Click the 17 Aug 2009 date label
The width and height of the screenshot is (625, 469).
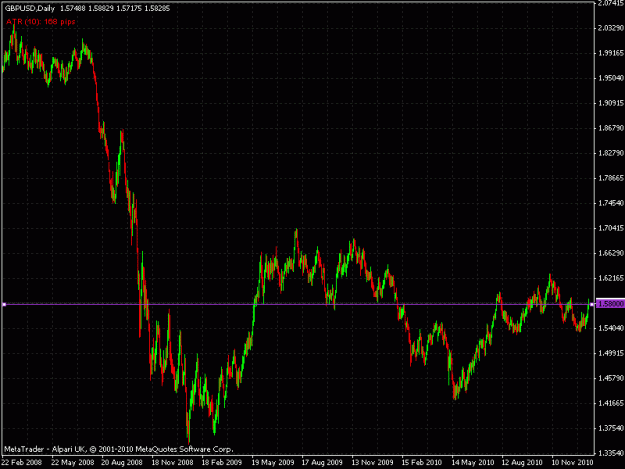coord(322,463)
